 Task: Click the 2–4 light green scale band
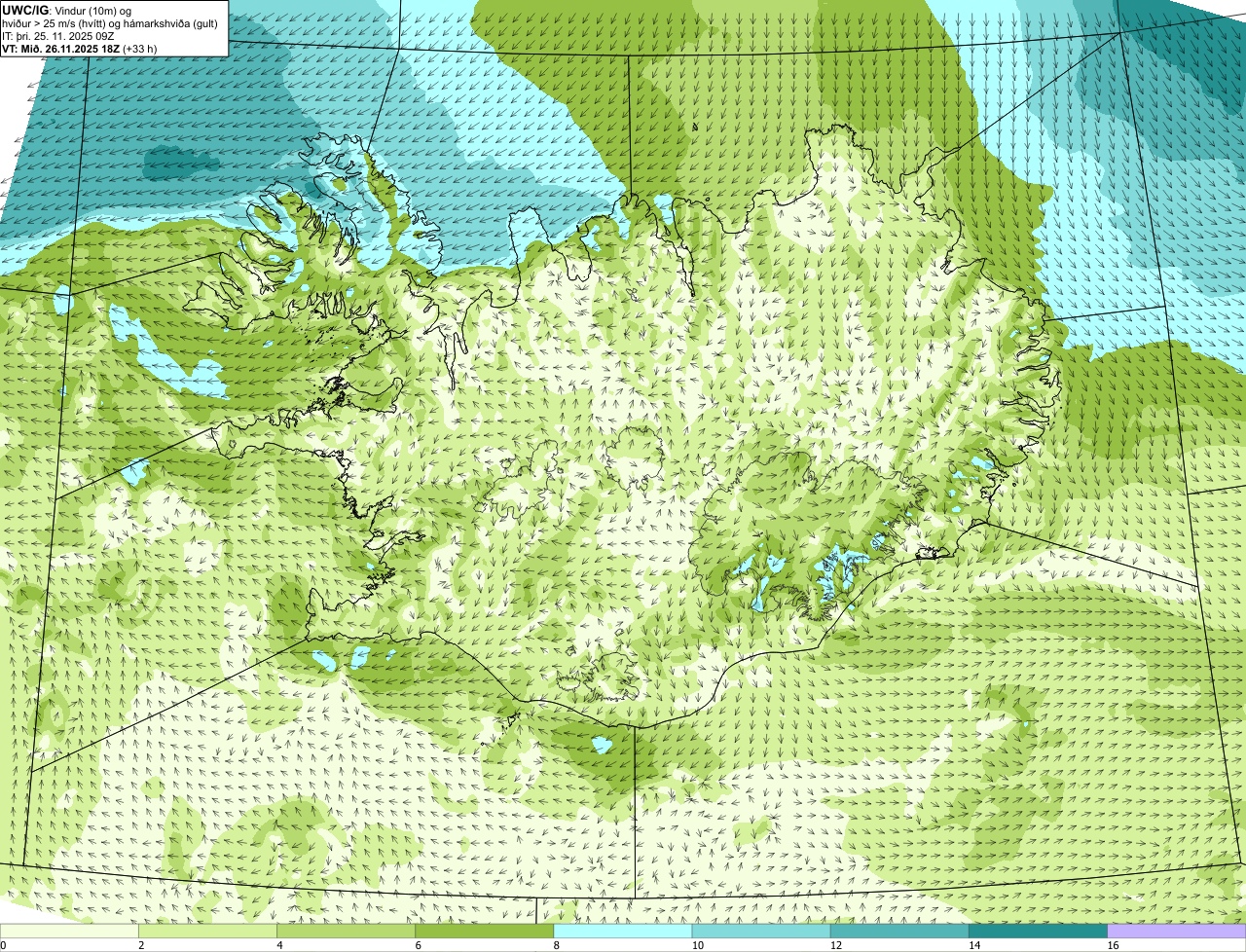pyautogui.click(x=209, y=932)
